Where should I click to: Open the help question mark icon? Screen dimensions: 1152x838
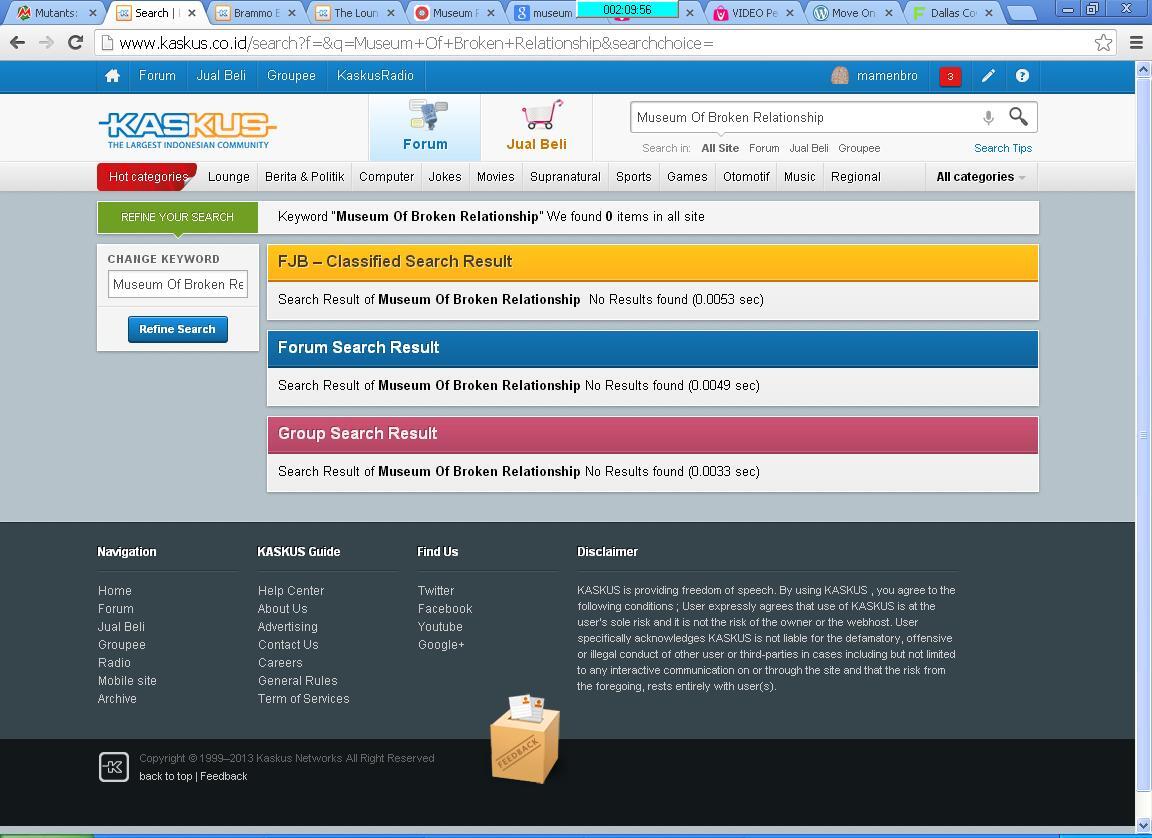coord(1022,76)
